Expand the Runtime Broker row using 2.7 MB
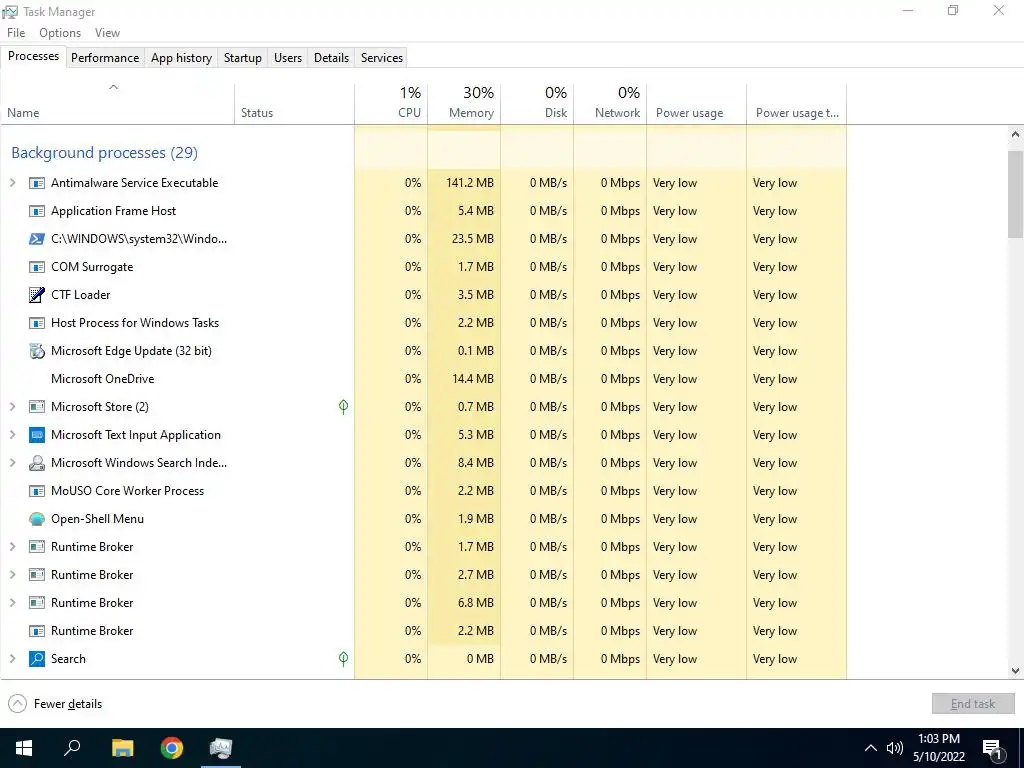1024x768 pixels. [x=12, y=575]
